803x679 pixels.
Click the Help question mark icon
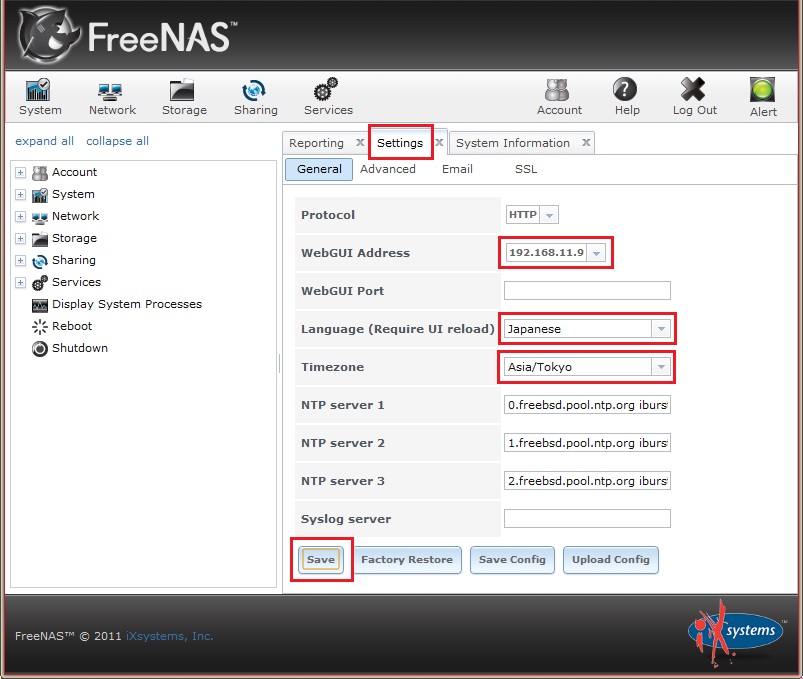coord(625,90)
